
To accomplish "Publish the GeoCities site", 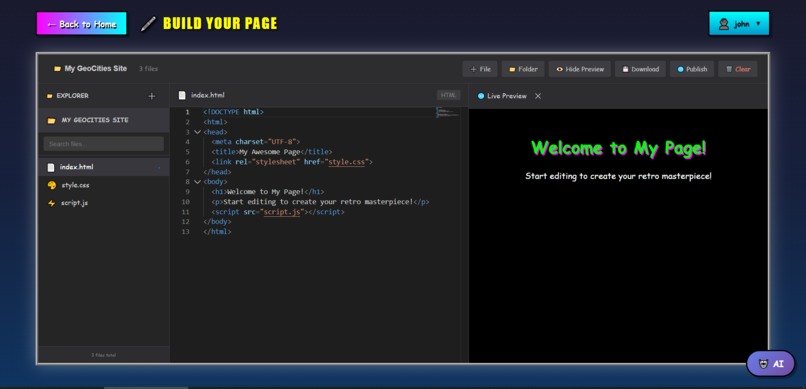I will 691,69.
